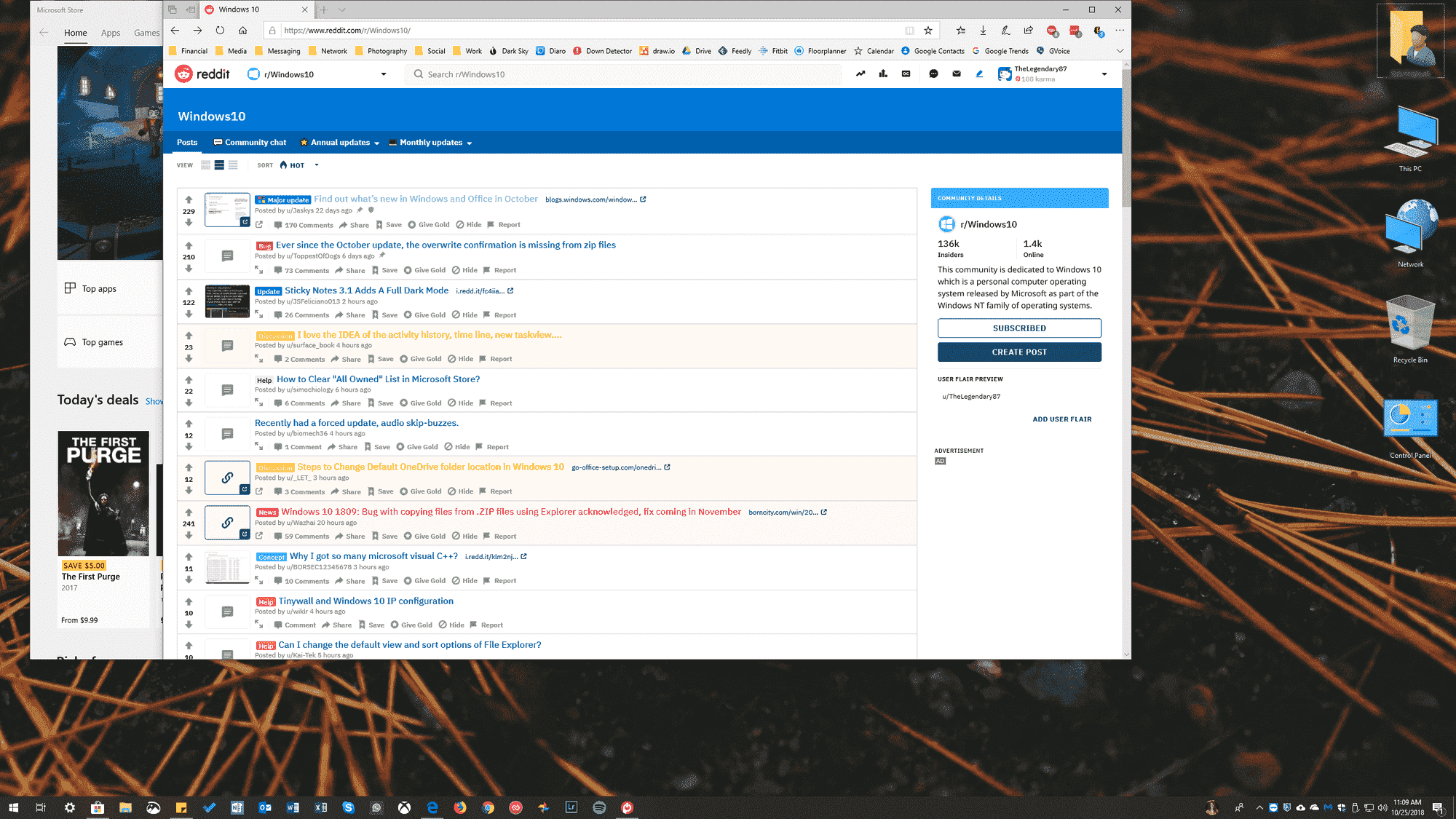The width and height of the screenshot is (1456, 819).
Task: Open Reddit popular trending icon
Action: click(860, 74)
